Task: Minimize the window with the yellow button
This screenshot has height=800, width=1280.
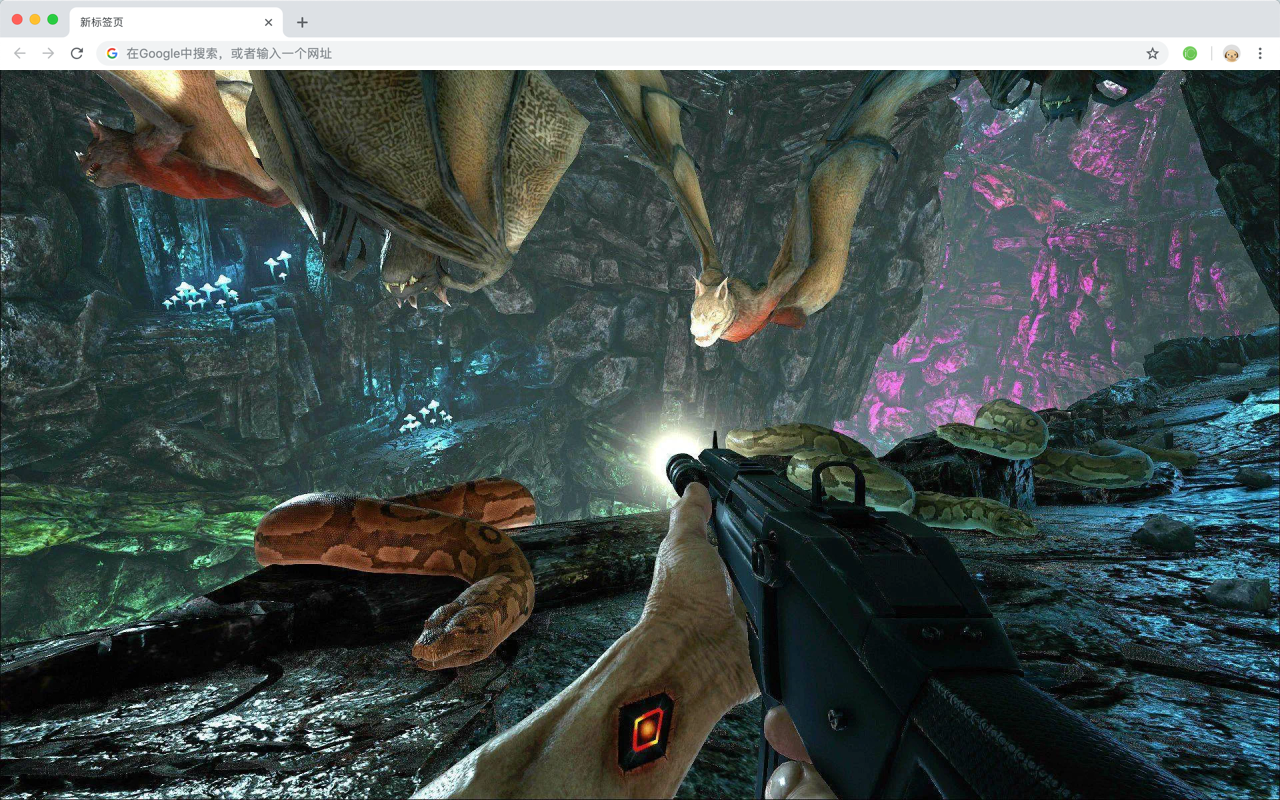Action: coord(35,19)
